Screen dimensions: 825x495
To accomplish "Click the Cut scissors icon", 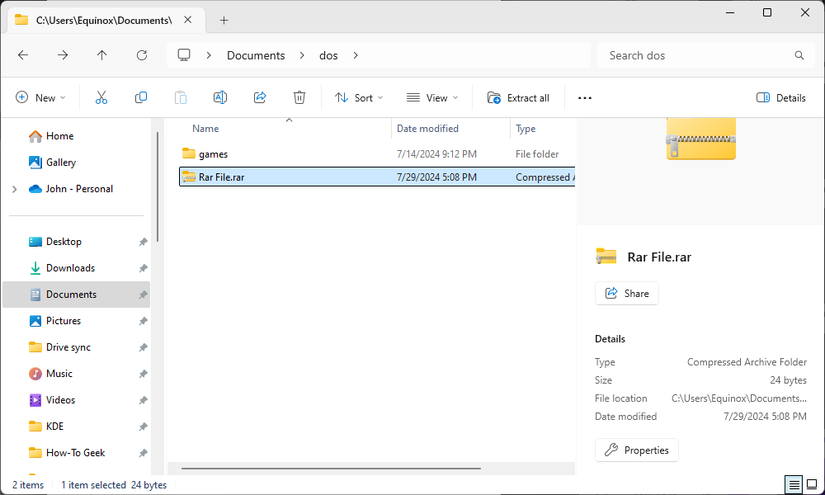I will pos(101,98).
